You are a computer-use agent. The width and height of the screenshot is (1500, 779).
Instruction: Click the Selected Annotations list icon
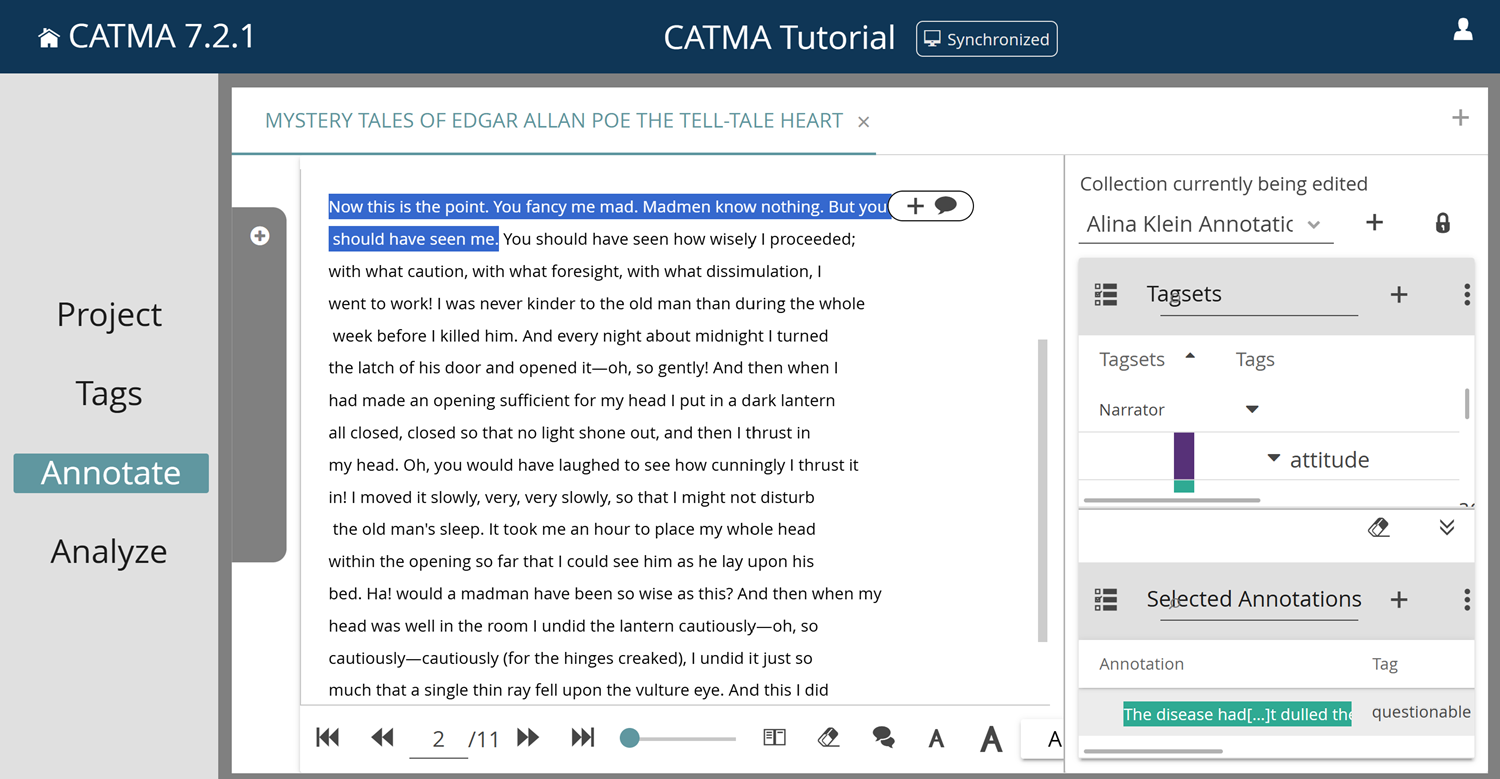coord(1106,599)
